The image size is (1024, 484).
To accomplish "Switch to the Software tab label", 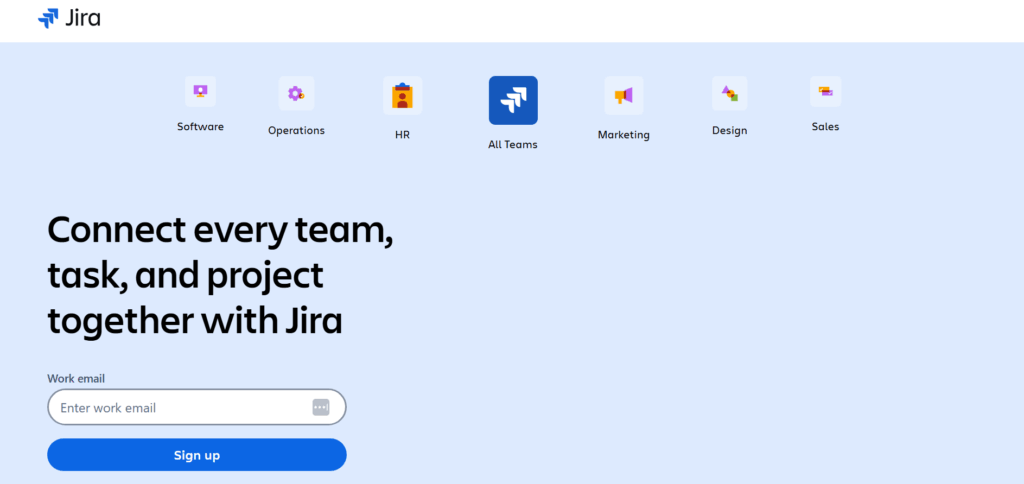I will point(200,127).
